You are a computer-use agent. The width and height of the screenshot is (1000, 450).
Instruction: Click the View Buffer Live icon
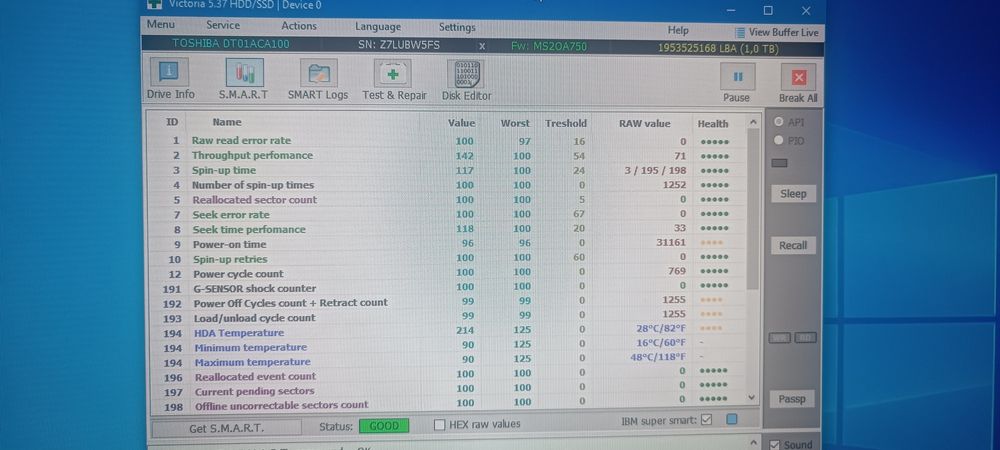pyautogui.click(x=740, y=33)
